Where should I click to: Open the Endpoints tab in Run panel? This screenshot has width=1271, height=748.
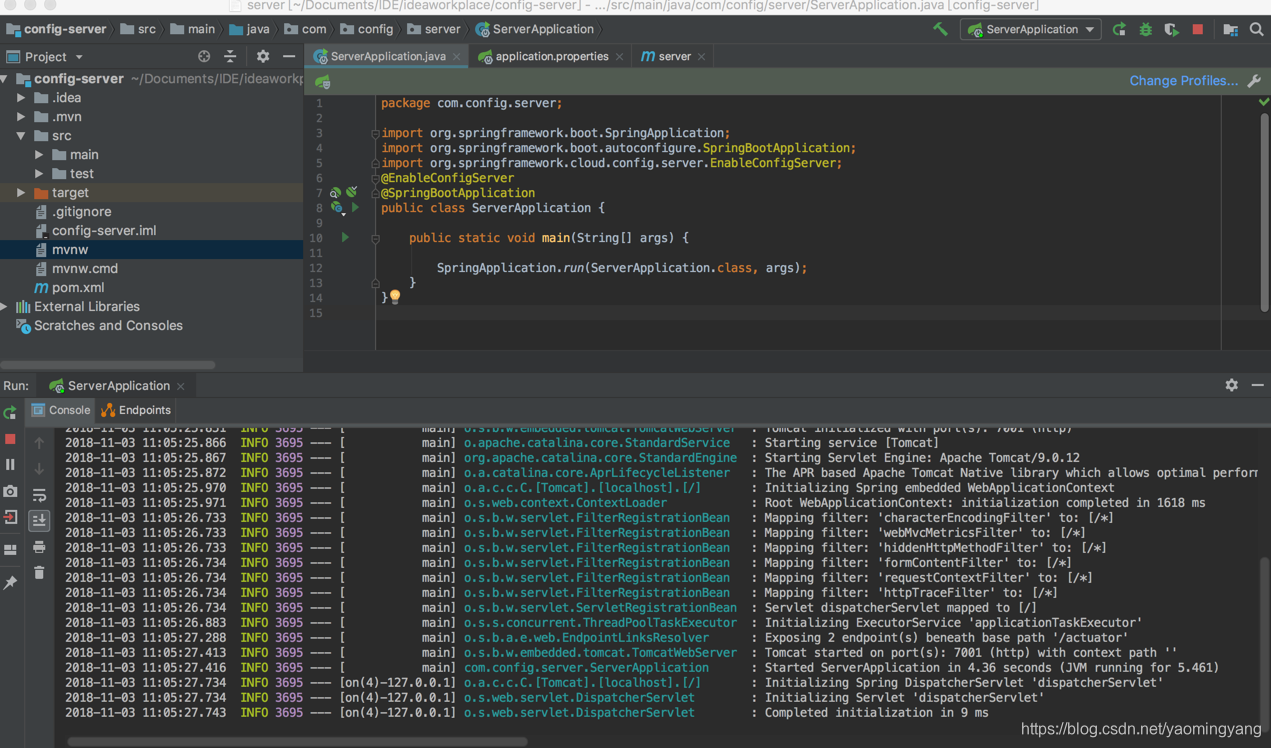coord(136,410)
